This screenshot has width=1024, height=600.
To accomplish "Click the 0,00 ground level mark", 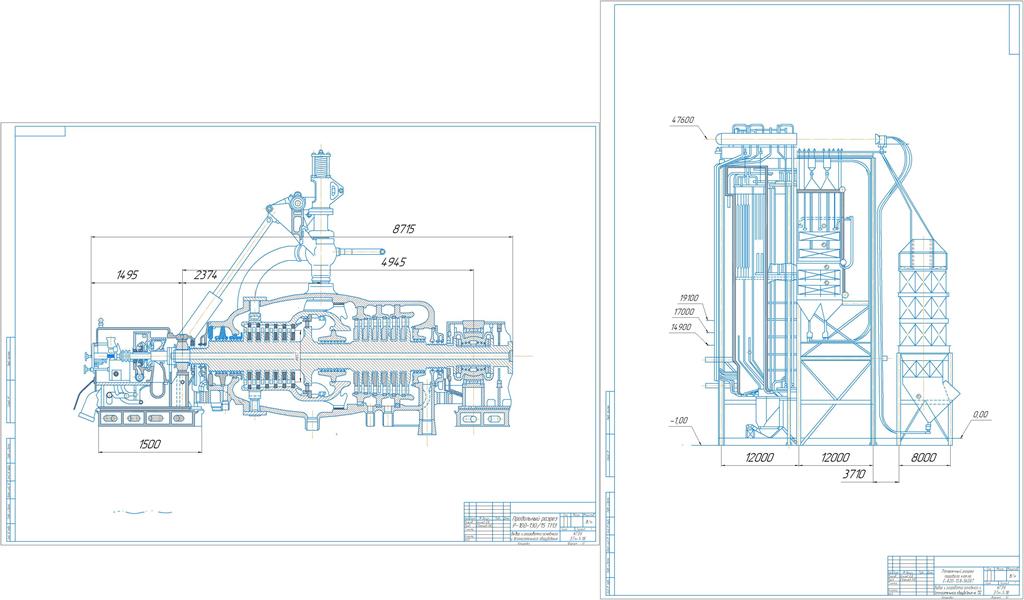I will click(x=980, y=414).
